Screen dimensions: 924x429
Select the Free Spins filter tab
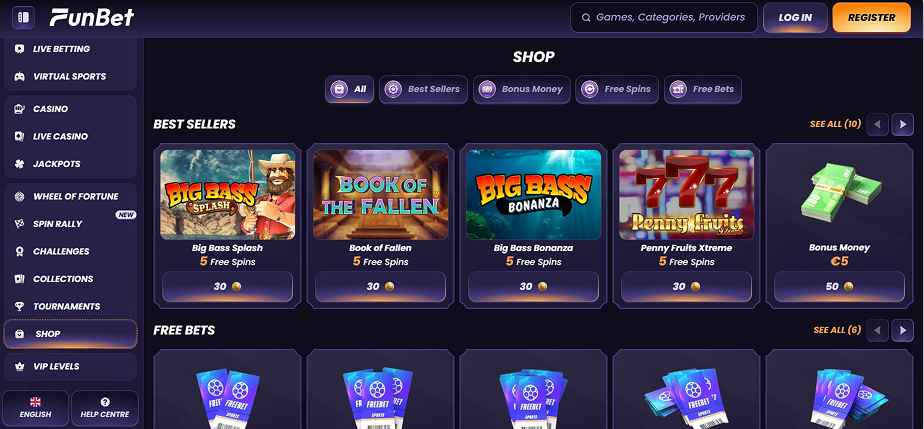(617, 90)
